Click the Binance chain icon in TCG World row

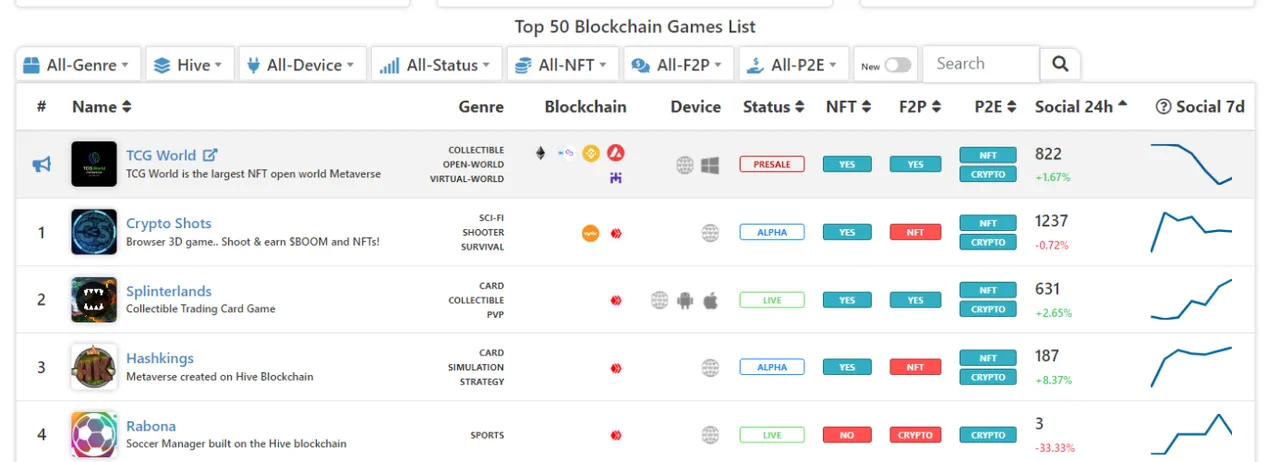pos(590,154)
